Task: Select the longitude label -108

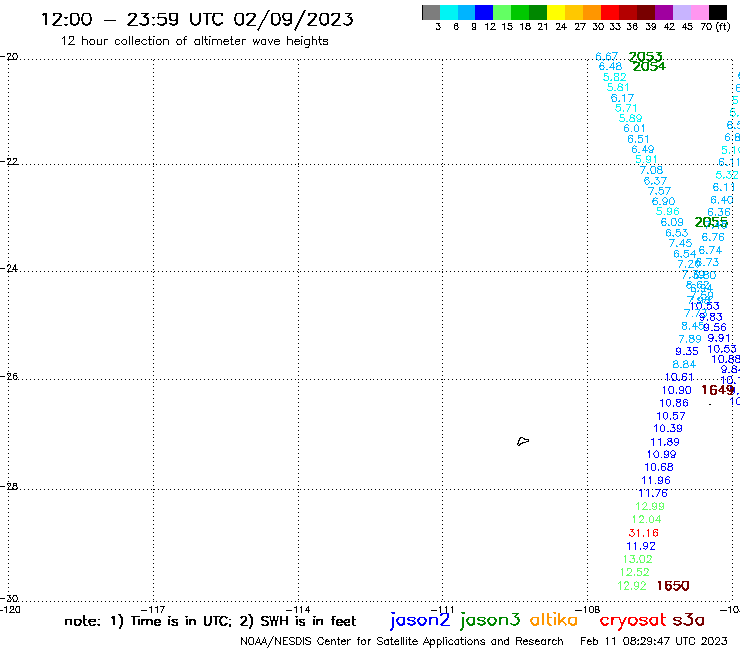Action: (588, 609)
